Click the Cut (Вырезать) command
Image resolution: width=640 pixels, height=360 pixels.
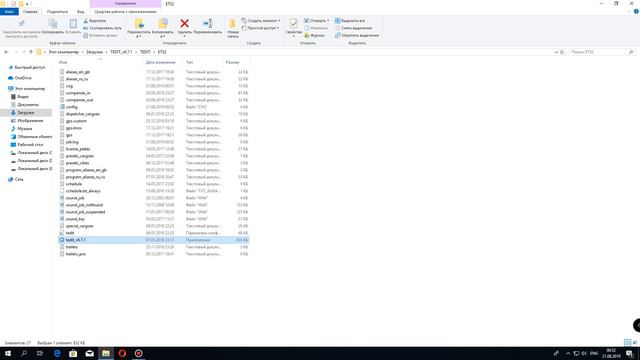point(95,20)
